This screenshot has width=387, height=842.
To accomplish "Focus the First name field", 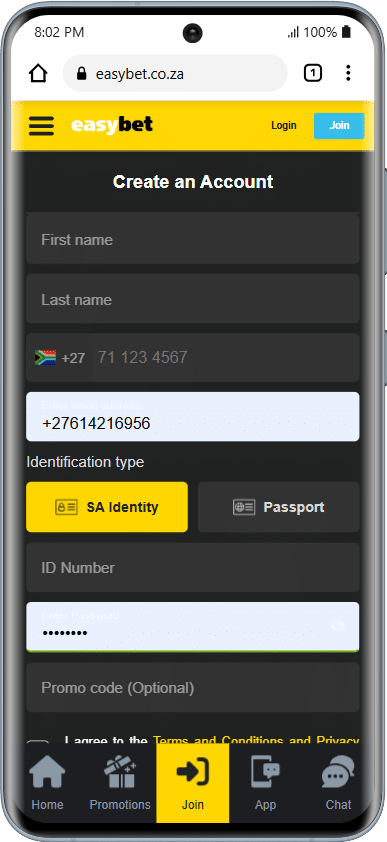I will [x=193, y=239].
